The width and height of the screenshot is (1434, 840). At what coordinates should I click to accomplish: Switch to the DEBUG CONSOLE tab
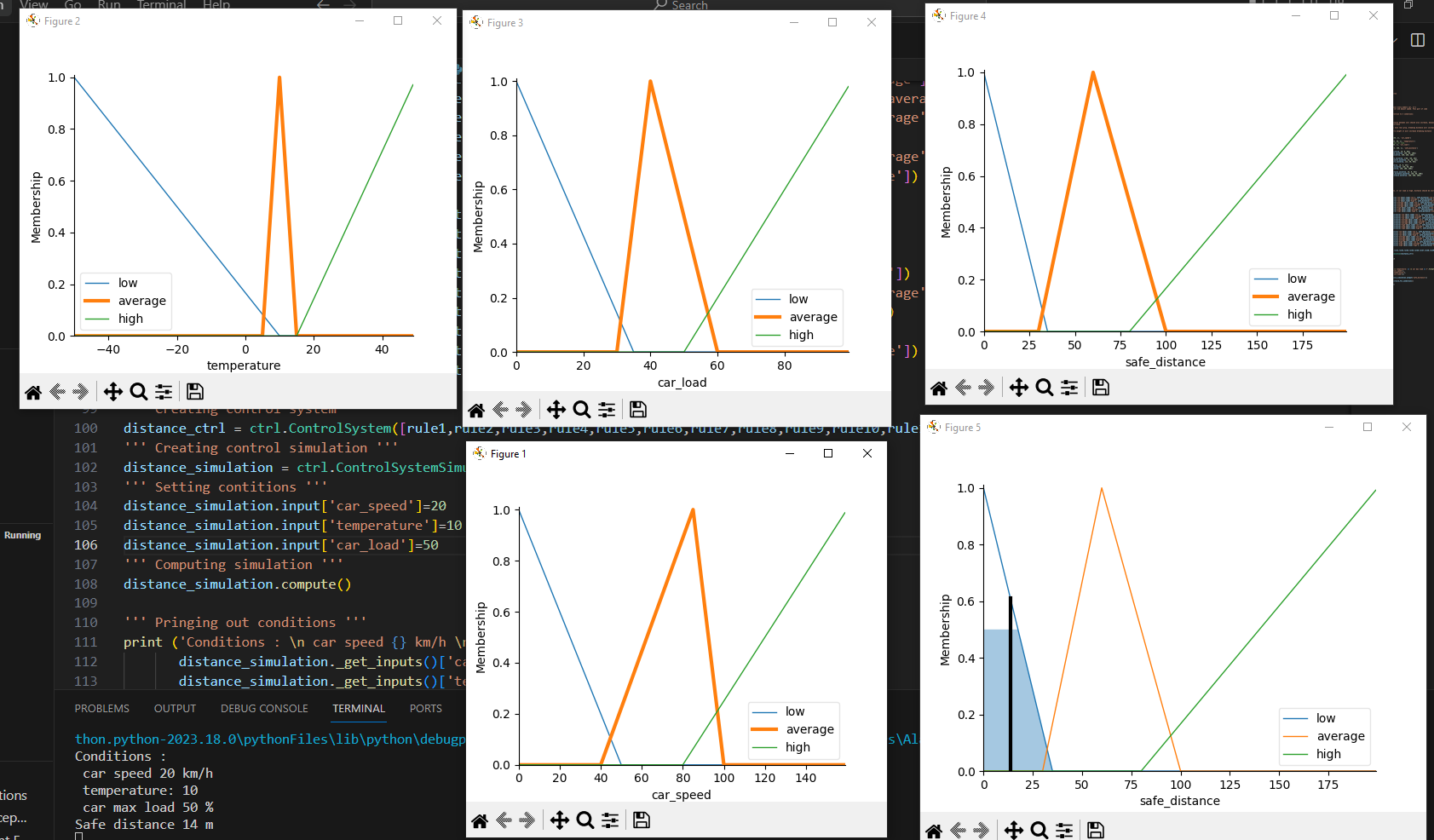[x=264, y=708]
